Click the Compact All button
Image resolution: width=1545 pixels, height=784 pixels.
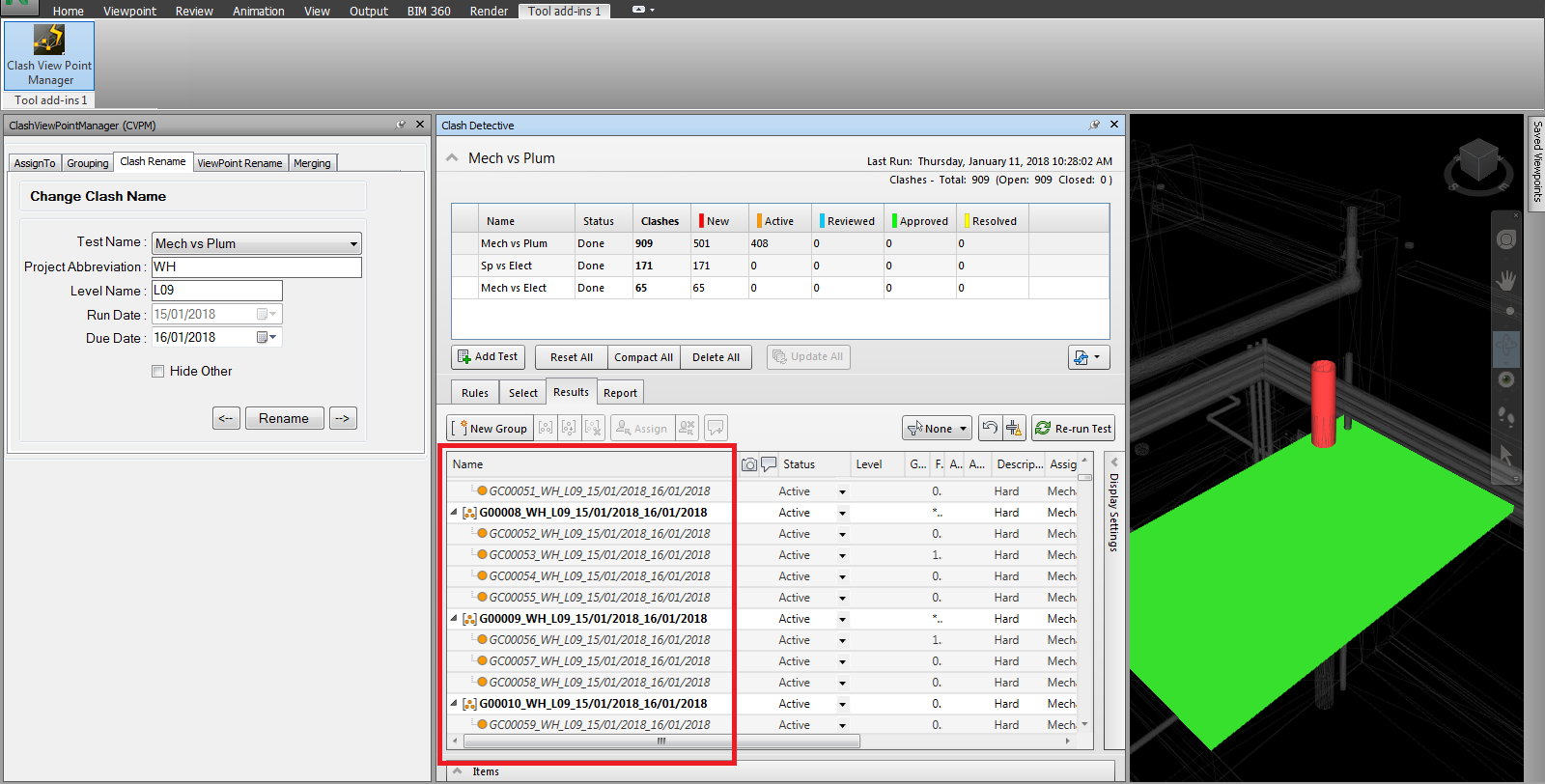[x=644, y=357]
